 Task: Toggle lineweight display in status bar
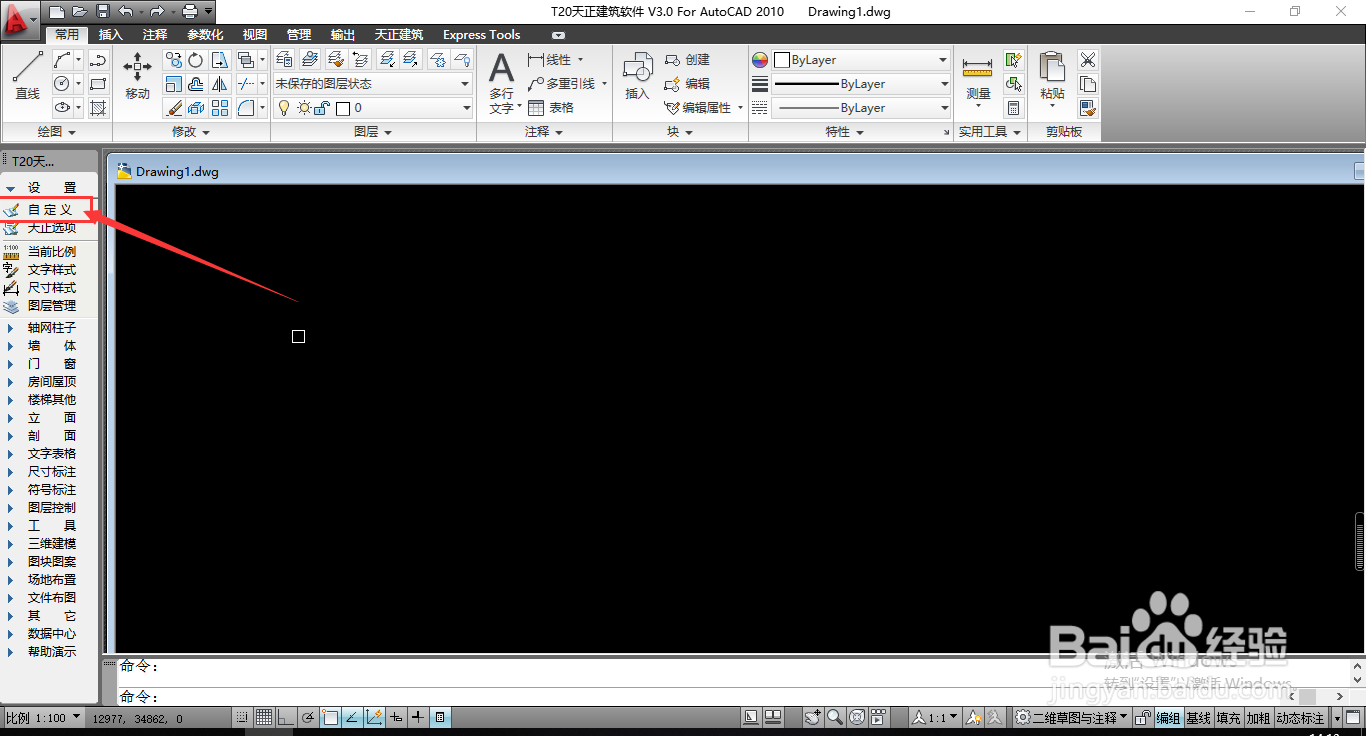pos(418,717)
